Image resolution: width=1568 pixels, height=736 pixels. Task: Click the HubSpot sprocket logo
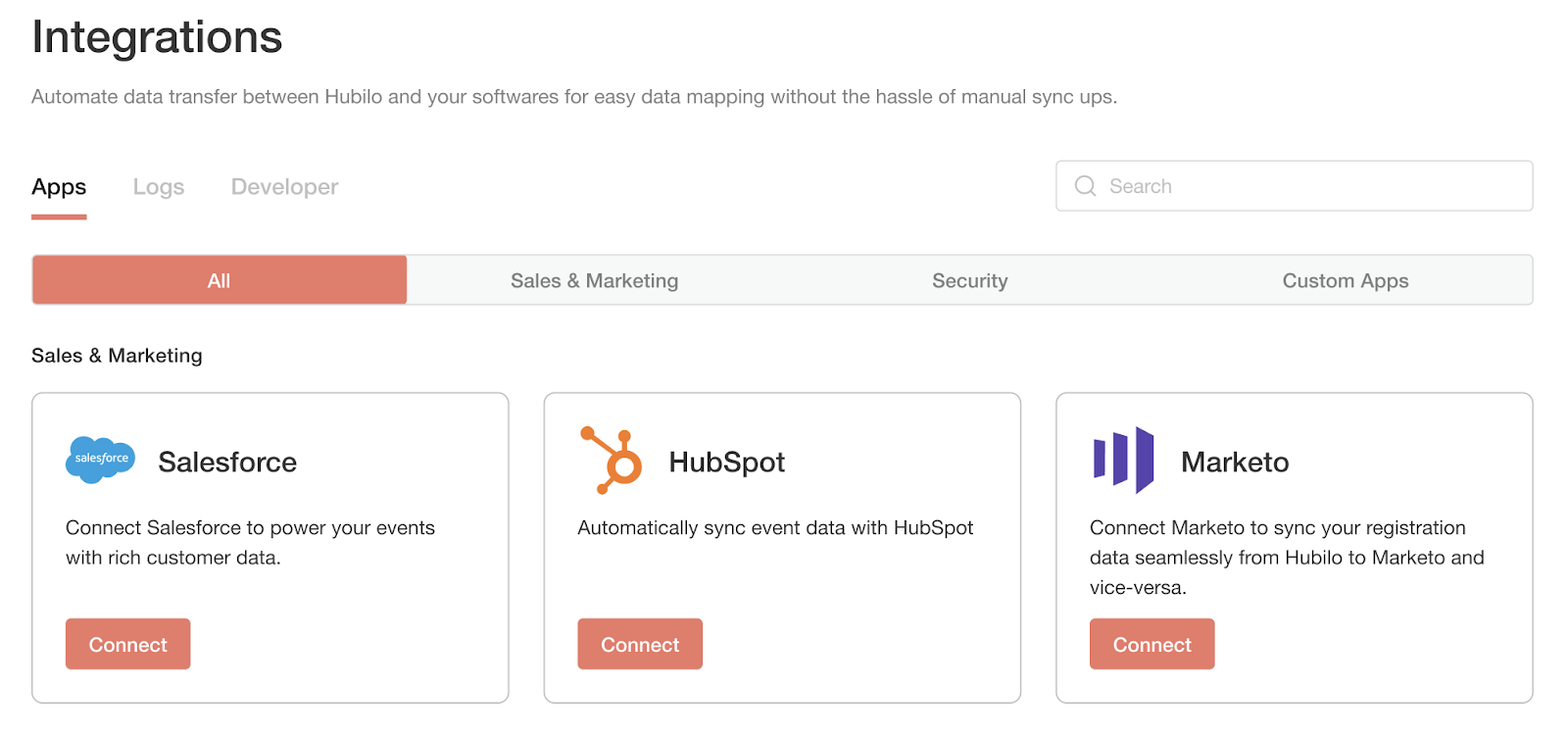click(x=612, y=460)
